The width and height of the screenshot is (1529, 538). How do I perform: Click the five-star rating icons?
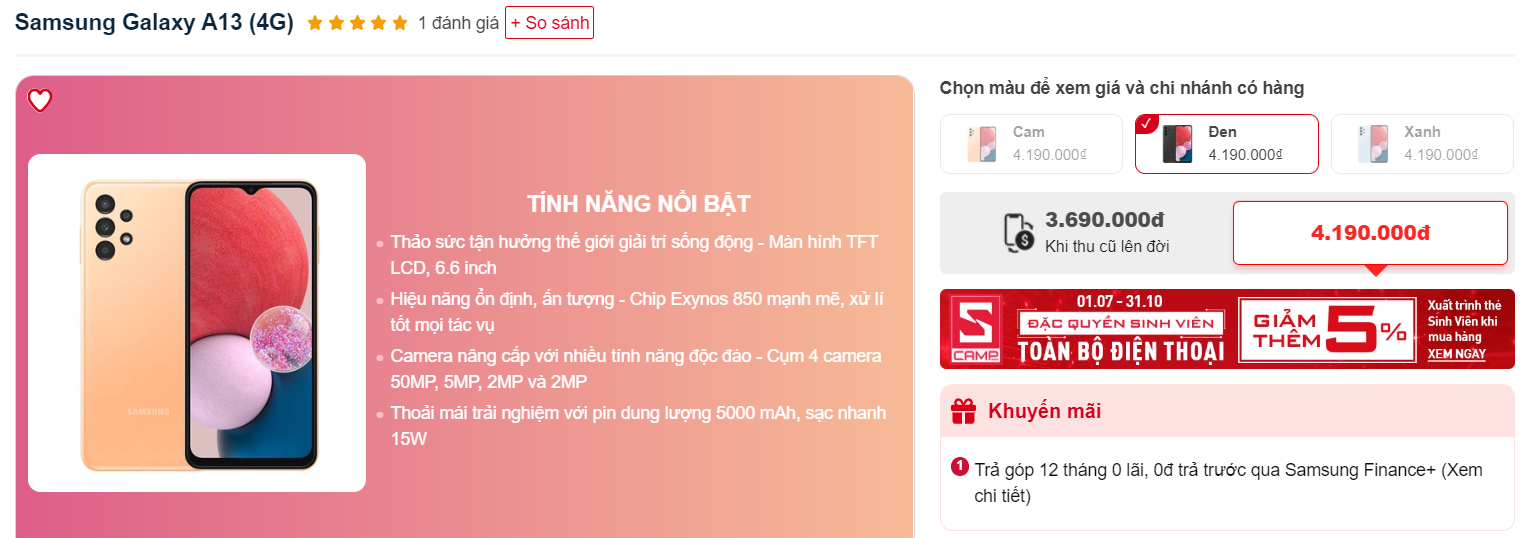[x=357, y=23]
